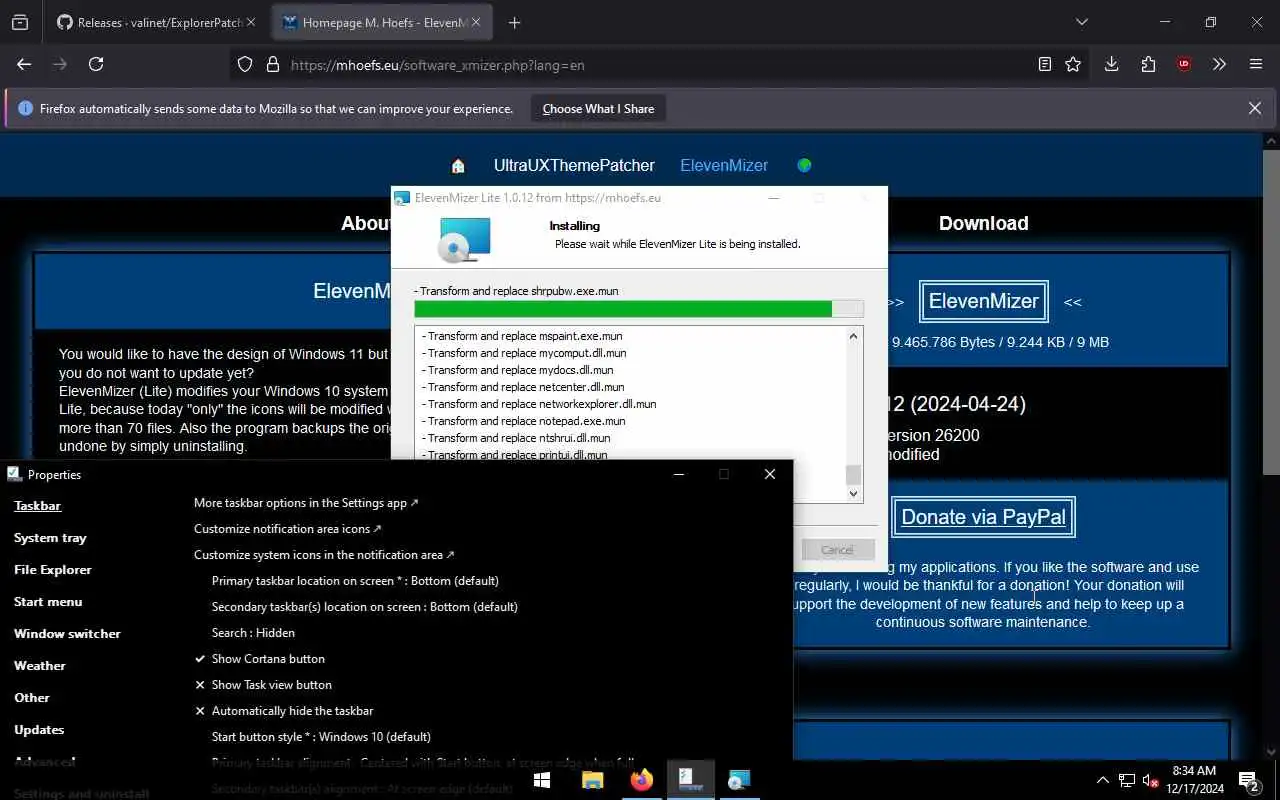The width and height of the screenshot is (1280, 800).
Task: Click the Donate via PayPal button
Action: point(983,517)
